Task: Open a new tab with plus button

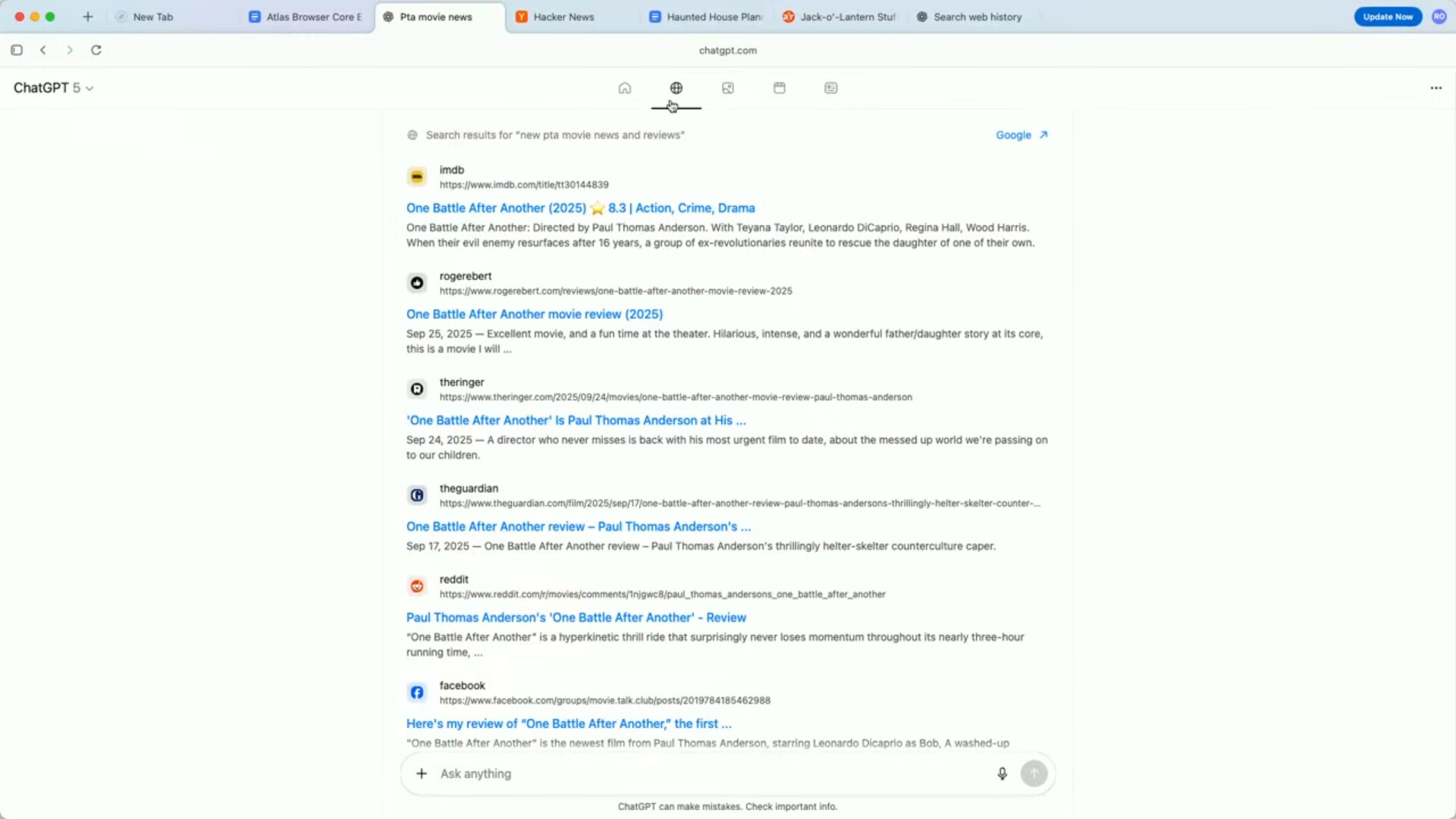Action: pos(88,17)
